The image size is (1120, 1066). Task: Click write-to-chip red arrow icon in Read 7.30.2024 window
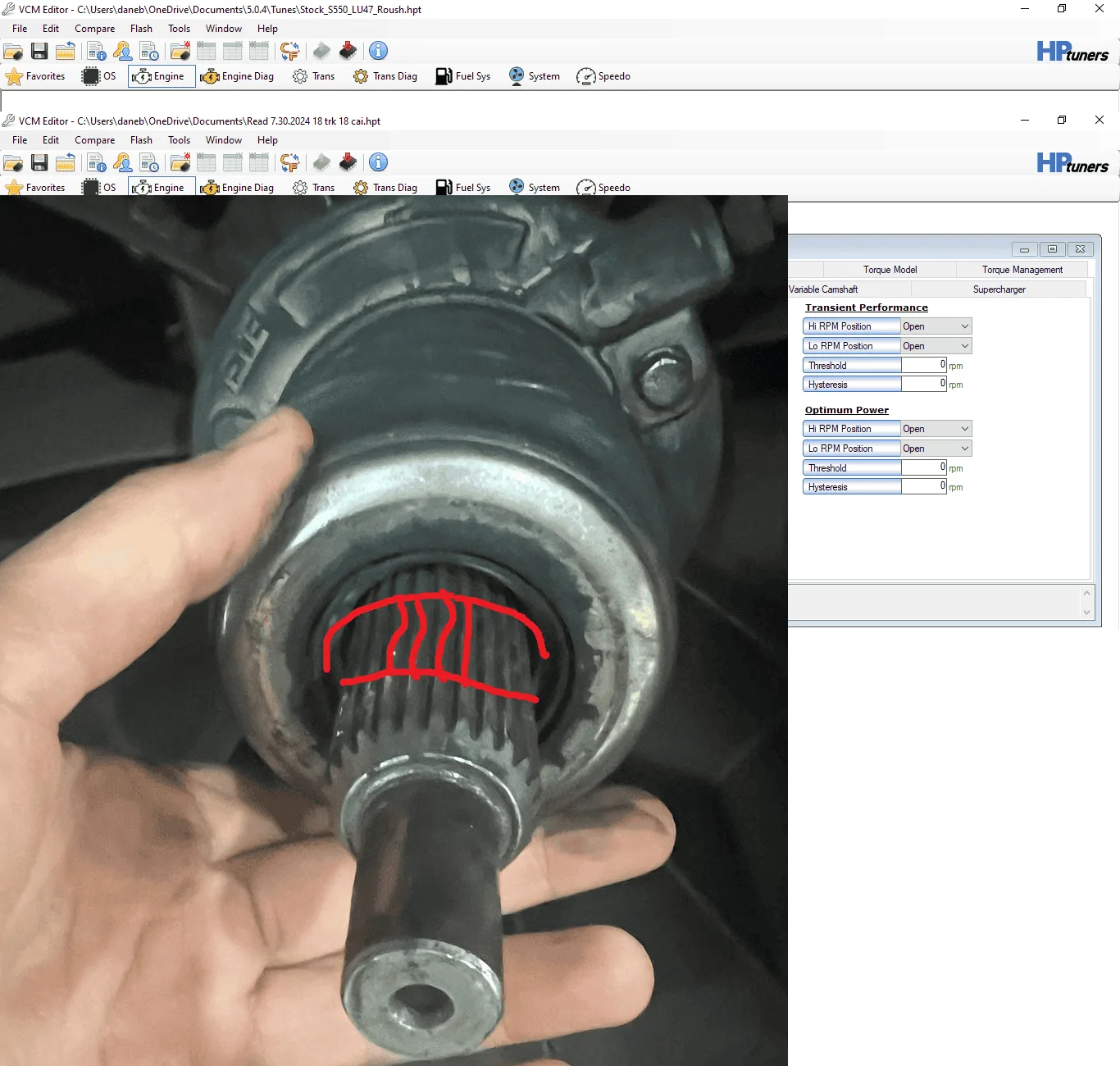pos(348,162)
